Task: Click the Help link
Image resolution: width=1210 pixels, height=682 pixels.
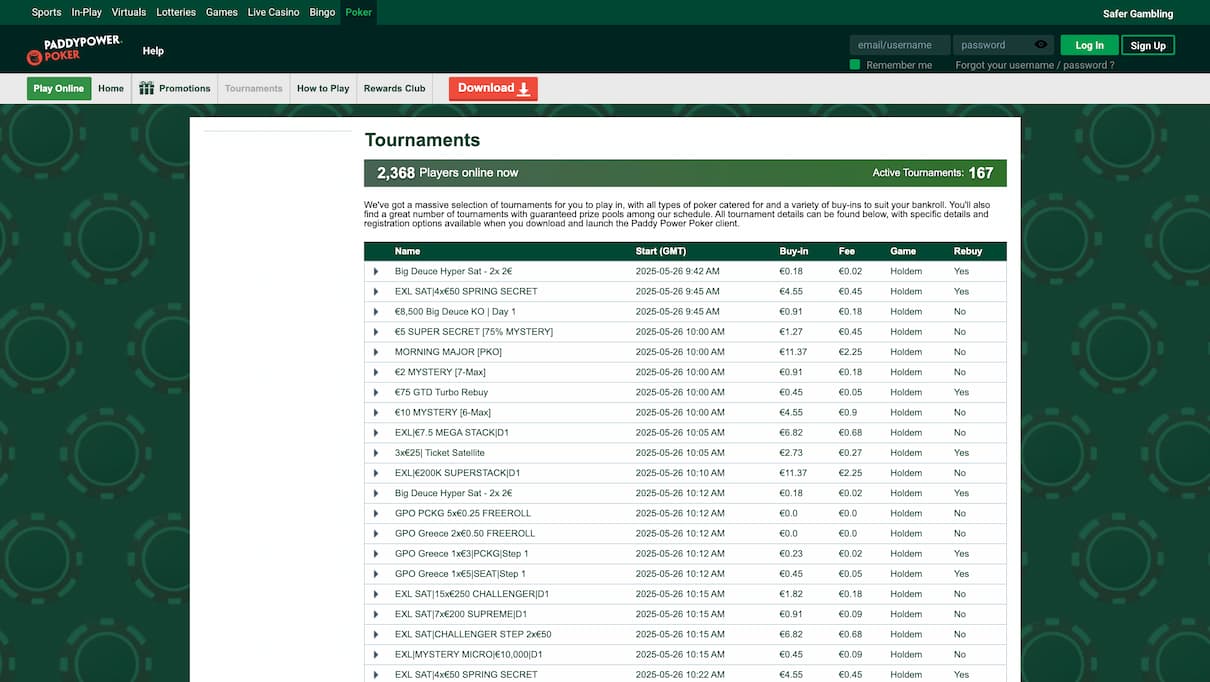Action: 153,51
